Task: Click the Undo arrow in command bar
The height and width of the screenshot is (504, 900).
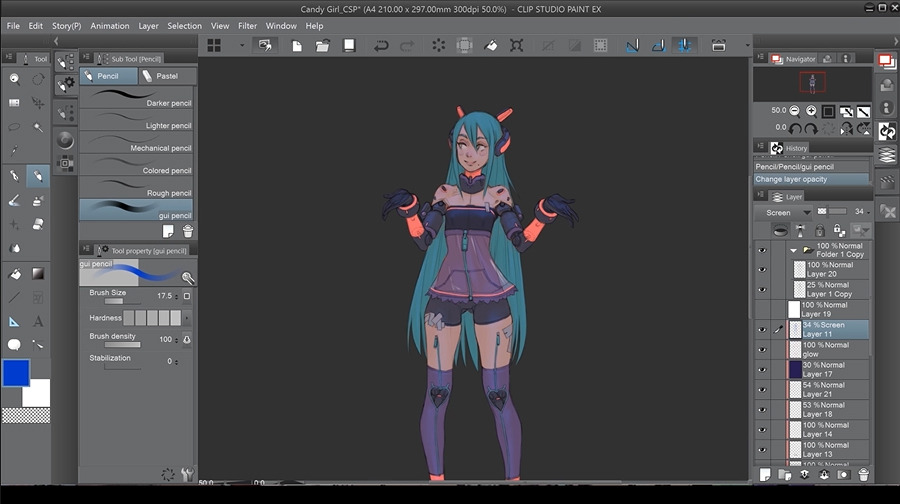Action: click(x=381, y=46)
